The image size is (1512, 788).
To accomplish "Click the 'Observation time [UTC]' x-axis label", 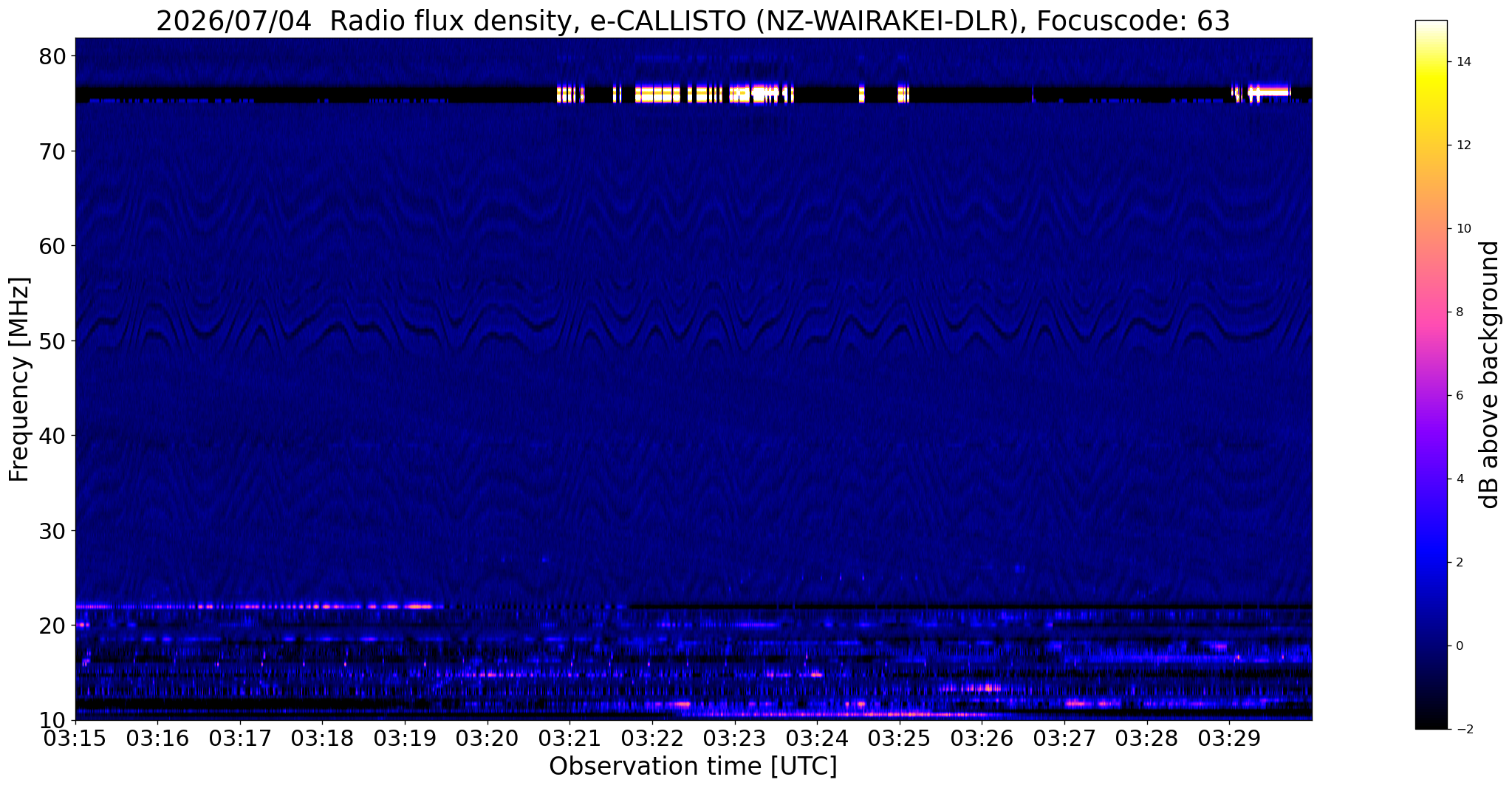I will (693, 767).
